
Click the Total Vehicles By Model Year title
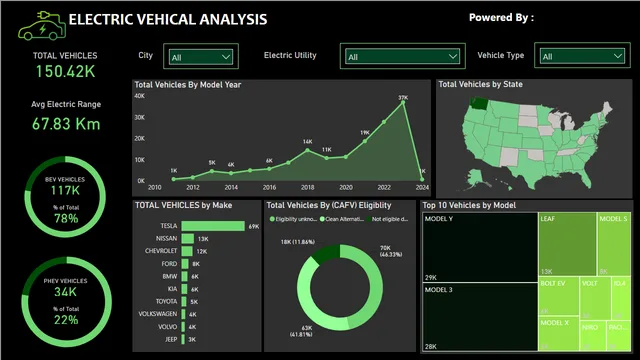[x=188, y=85]
